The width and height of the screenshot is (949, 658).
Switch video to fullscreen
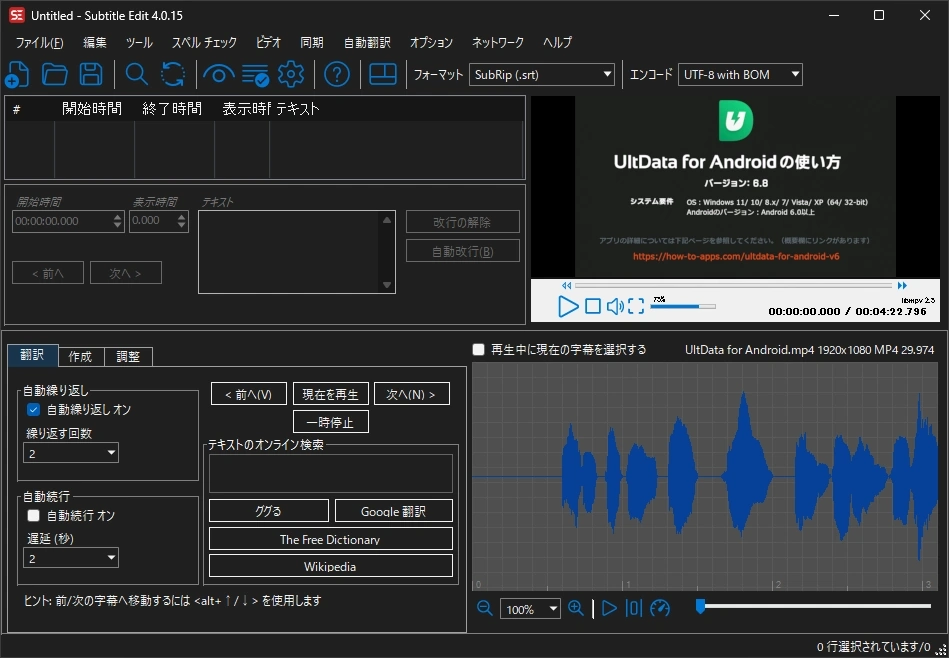coord(636,306)
